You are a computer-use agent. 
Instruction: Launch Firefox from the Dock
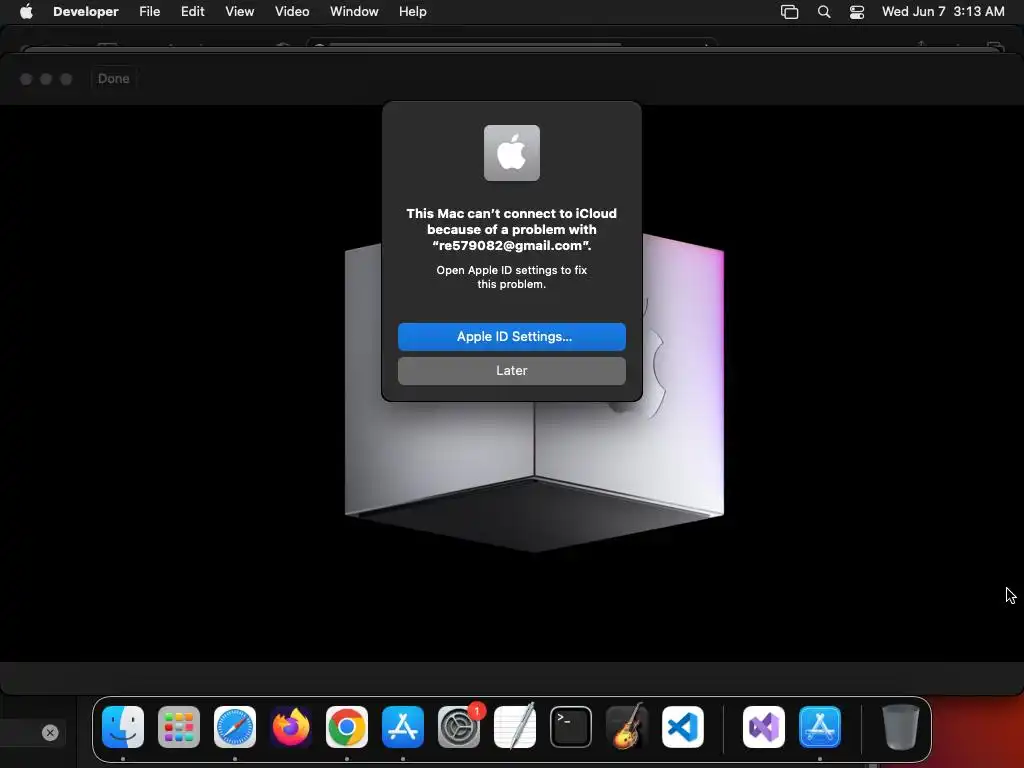click(291, 727)
